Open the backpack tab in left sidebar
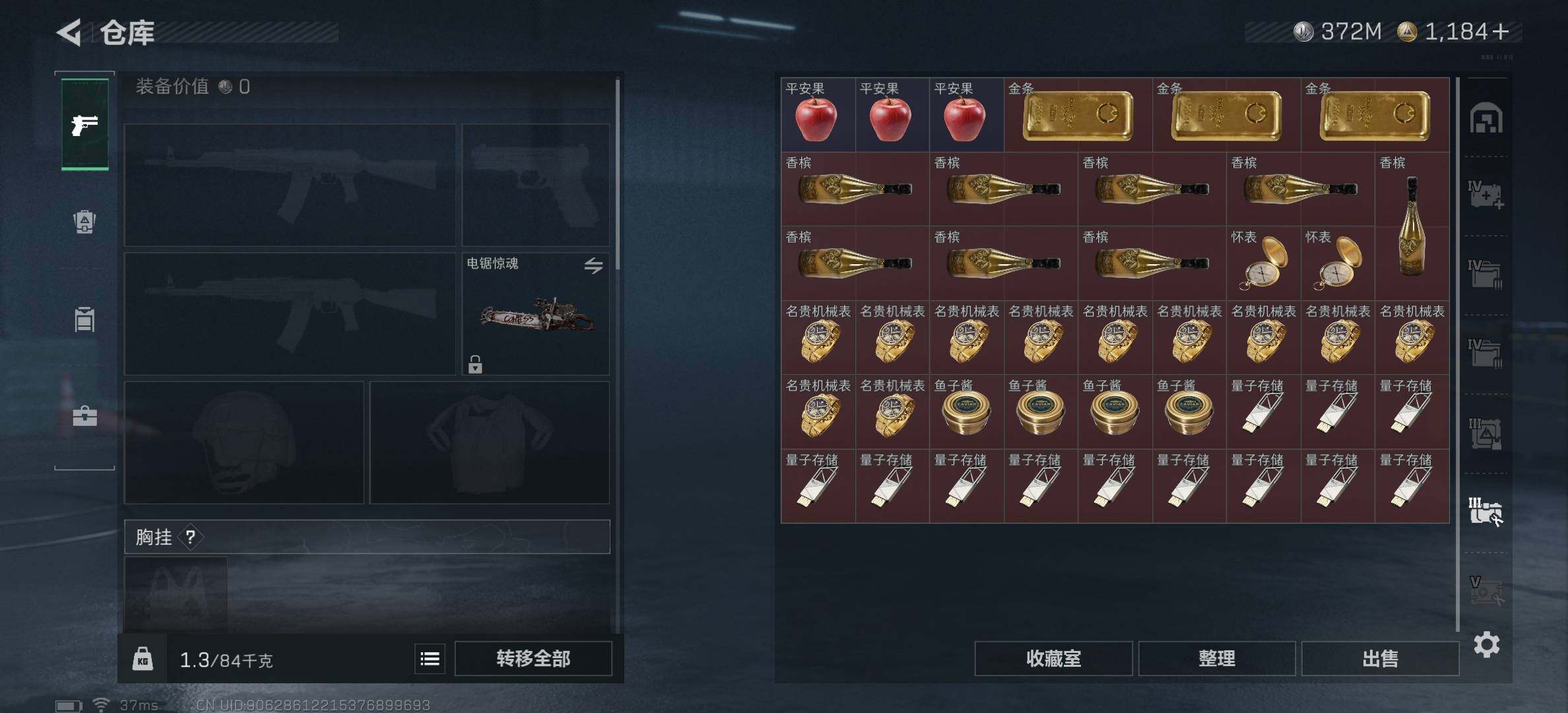 [x=84, y=221]
